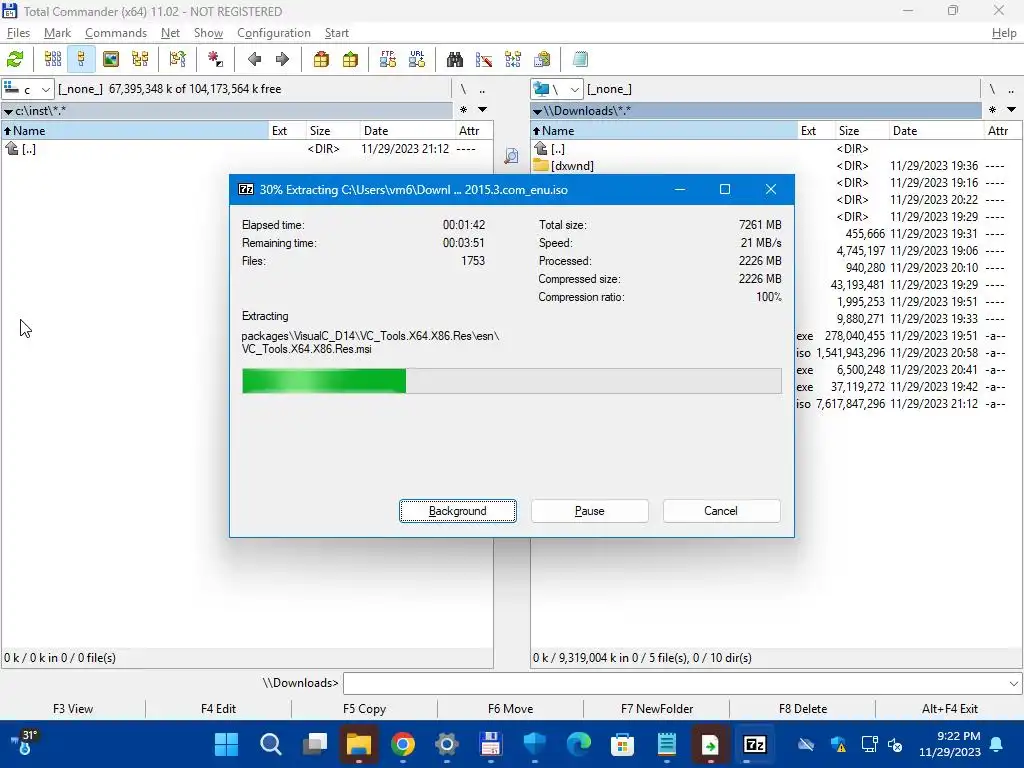Click the invert selection toolbar icon
Screen dimensions: 1024x768
pos(178,59)
